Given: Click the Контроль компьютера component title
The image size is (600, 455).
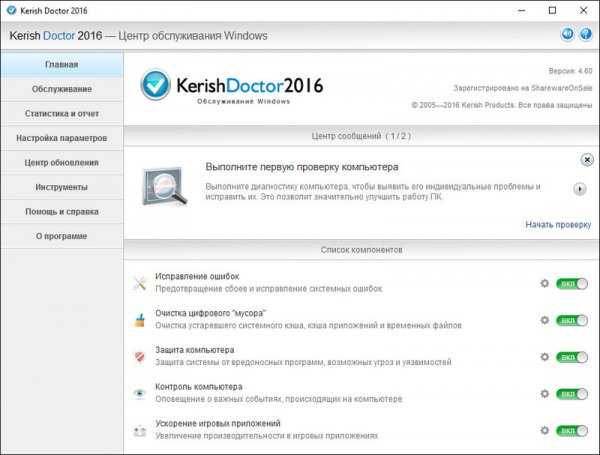Looking at the screenshot, I should pyautogui.click(x=199, y=387).
